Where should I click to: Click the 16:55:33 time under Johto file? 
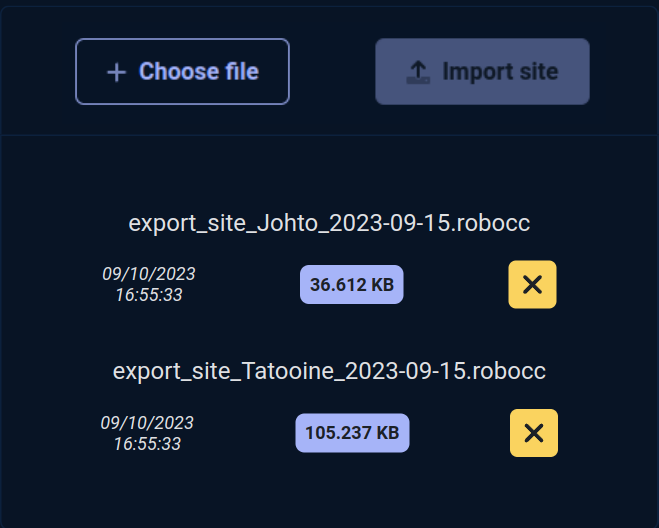point(149,295)
